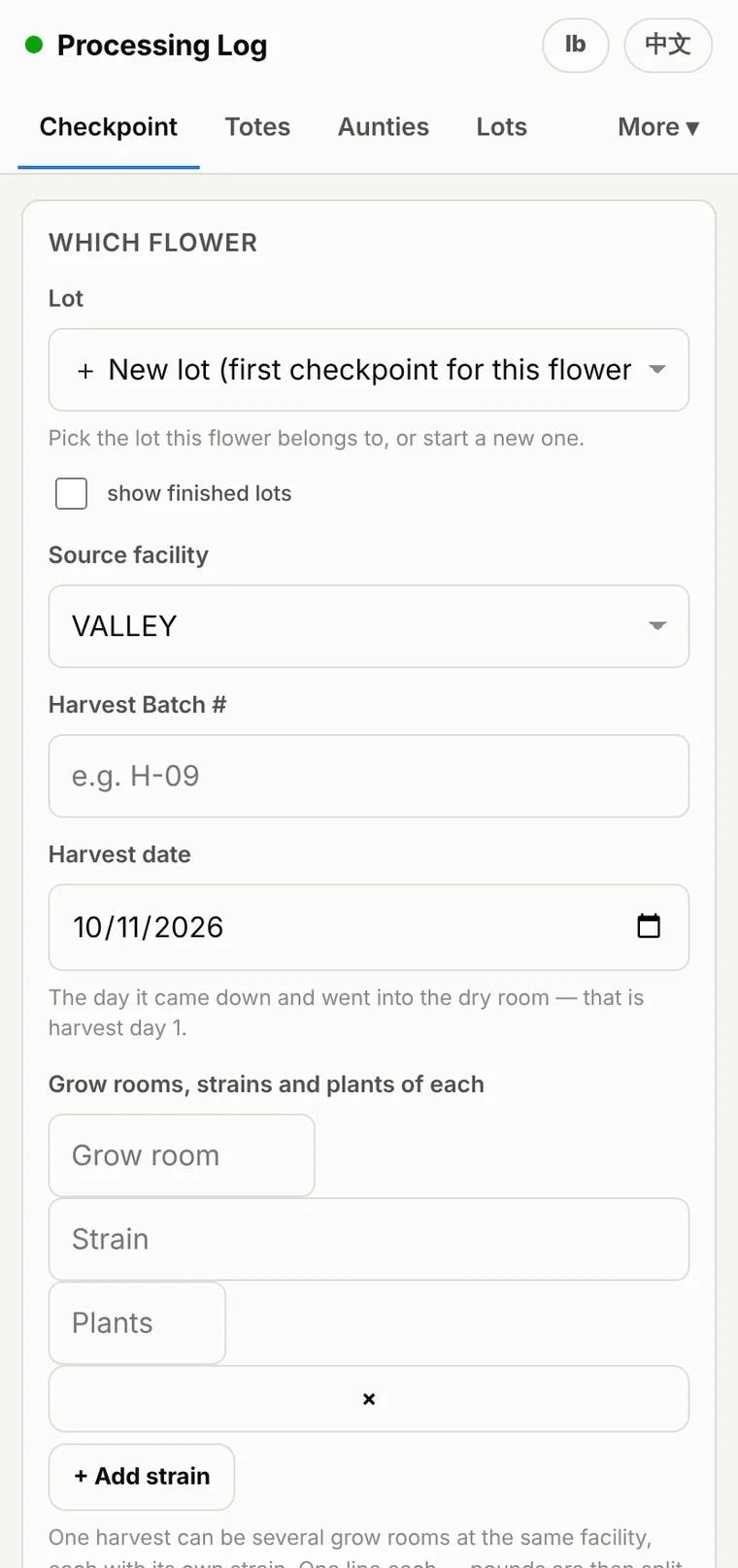The width and height of the screenshot is (738, 1568).
Task: Enable show finished lots checkbox
Action: click(x=72, y=493)
